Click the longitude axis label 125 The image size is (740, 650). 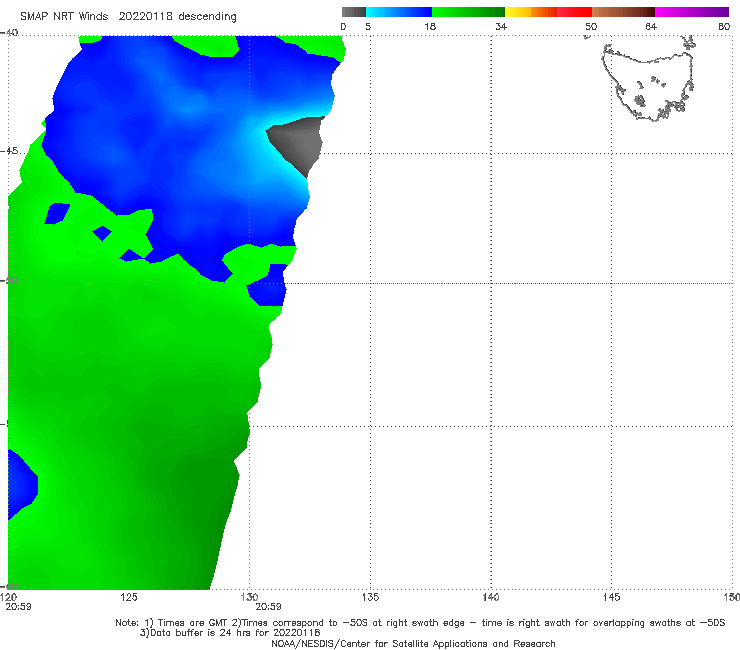coord(129,597)
